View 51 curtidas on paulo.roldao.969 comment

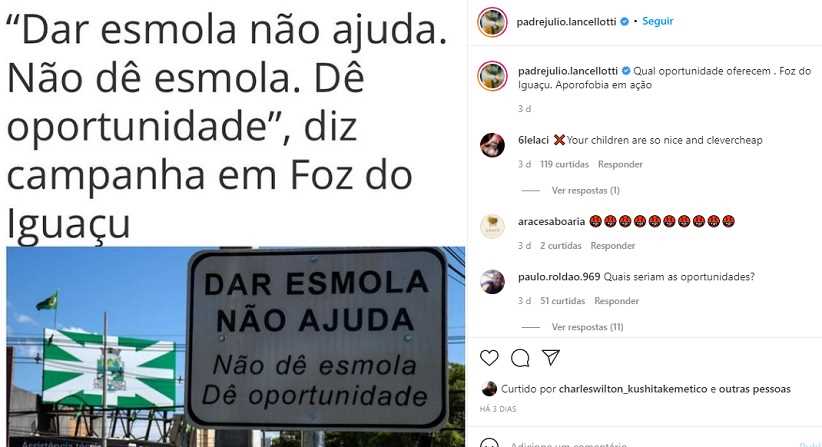(563, 301)
